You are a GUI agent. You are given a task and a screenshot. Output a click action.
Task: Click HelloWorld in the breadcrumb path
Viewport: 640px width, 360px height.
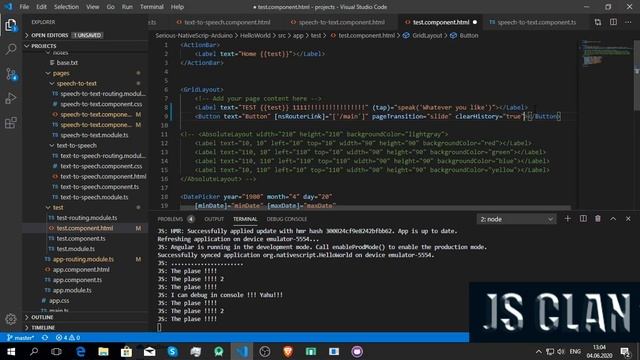255,36
